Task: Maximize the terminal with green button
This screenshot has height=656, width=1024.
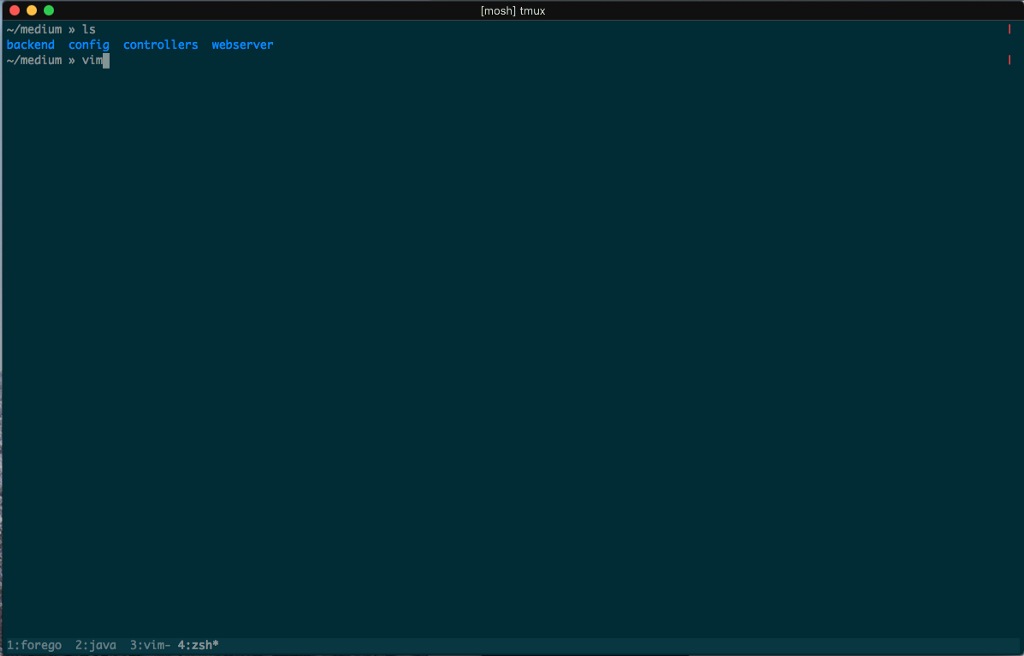Action: click(x=48, y=10)
